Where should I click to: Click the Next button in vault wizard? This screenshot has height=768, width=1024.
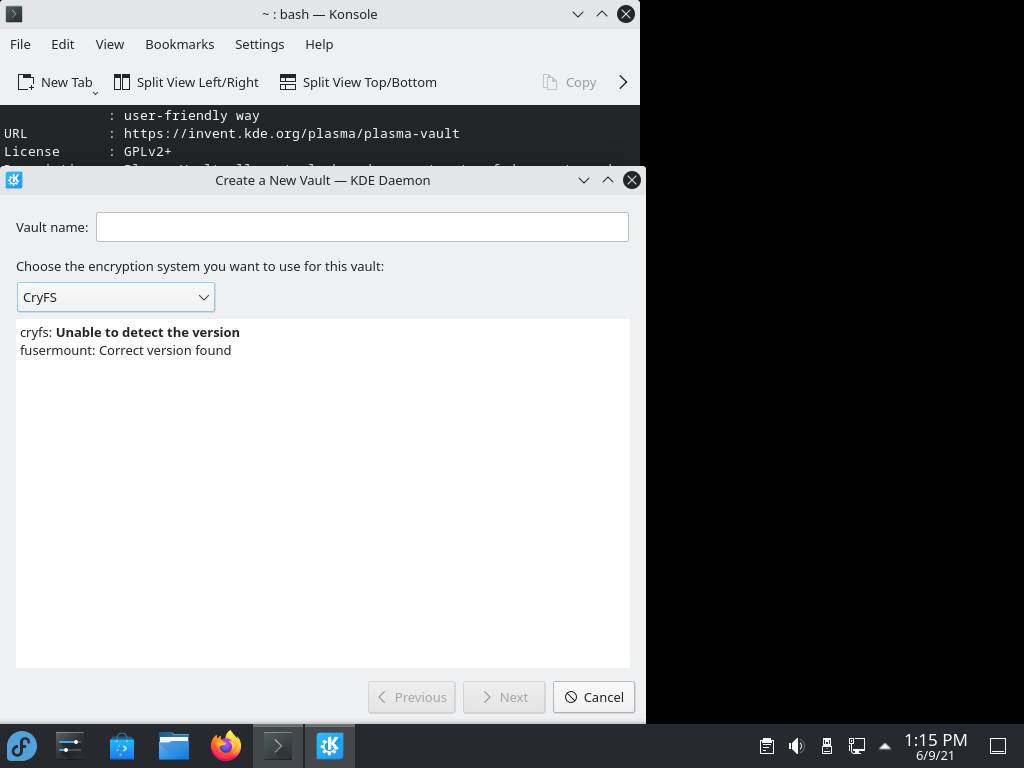504,697
